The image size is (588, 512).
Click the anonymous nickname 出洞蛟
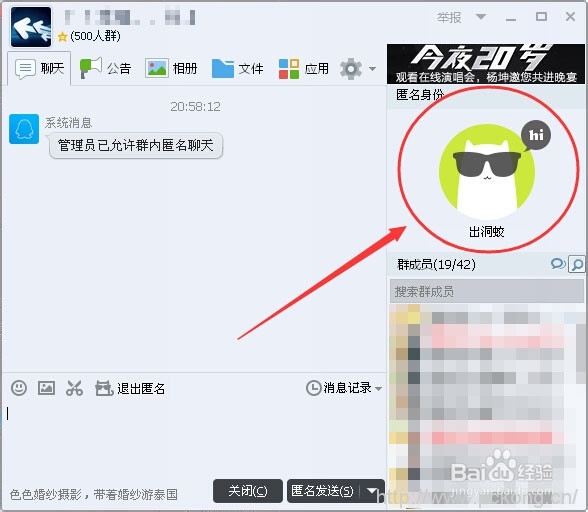[x=487, y=232]
